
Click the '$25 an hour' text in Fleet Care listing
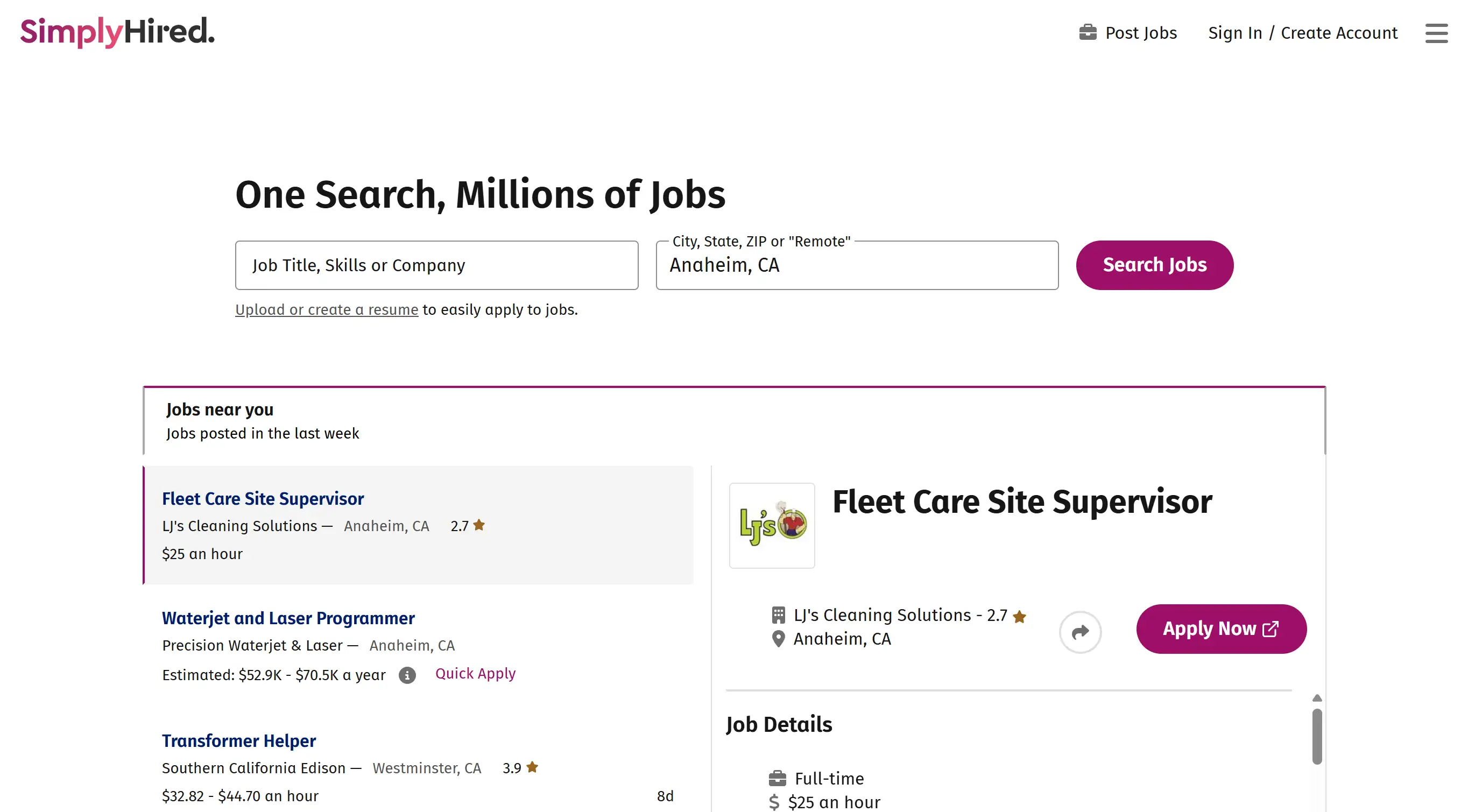click(x=202, y=554)
